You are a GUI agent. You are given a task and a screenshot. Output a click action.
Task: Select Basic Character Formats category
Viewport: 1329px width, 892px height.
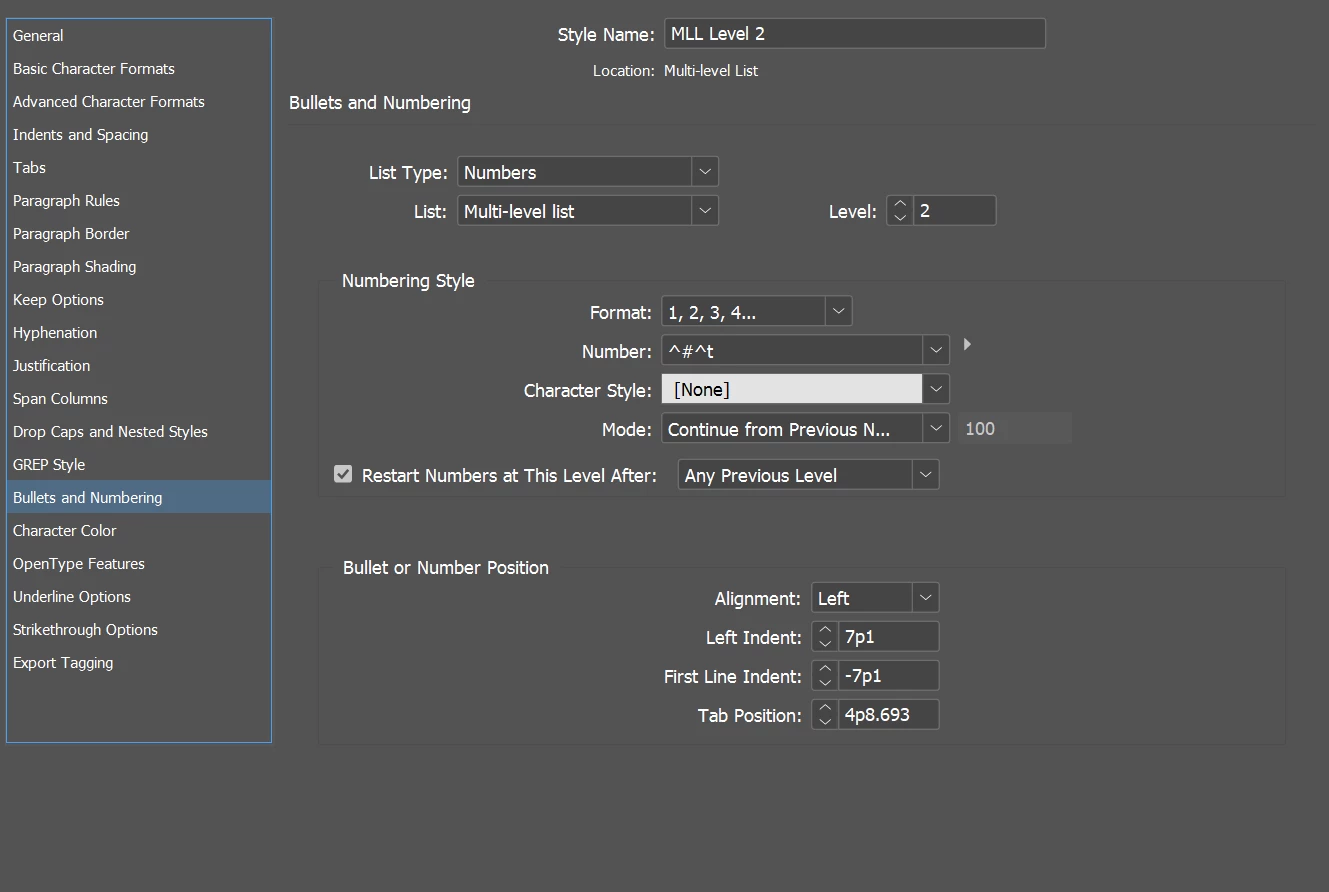(138, 68)
